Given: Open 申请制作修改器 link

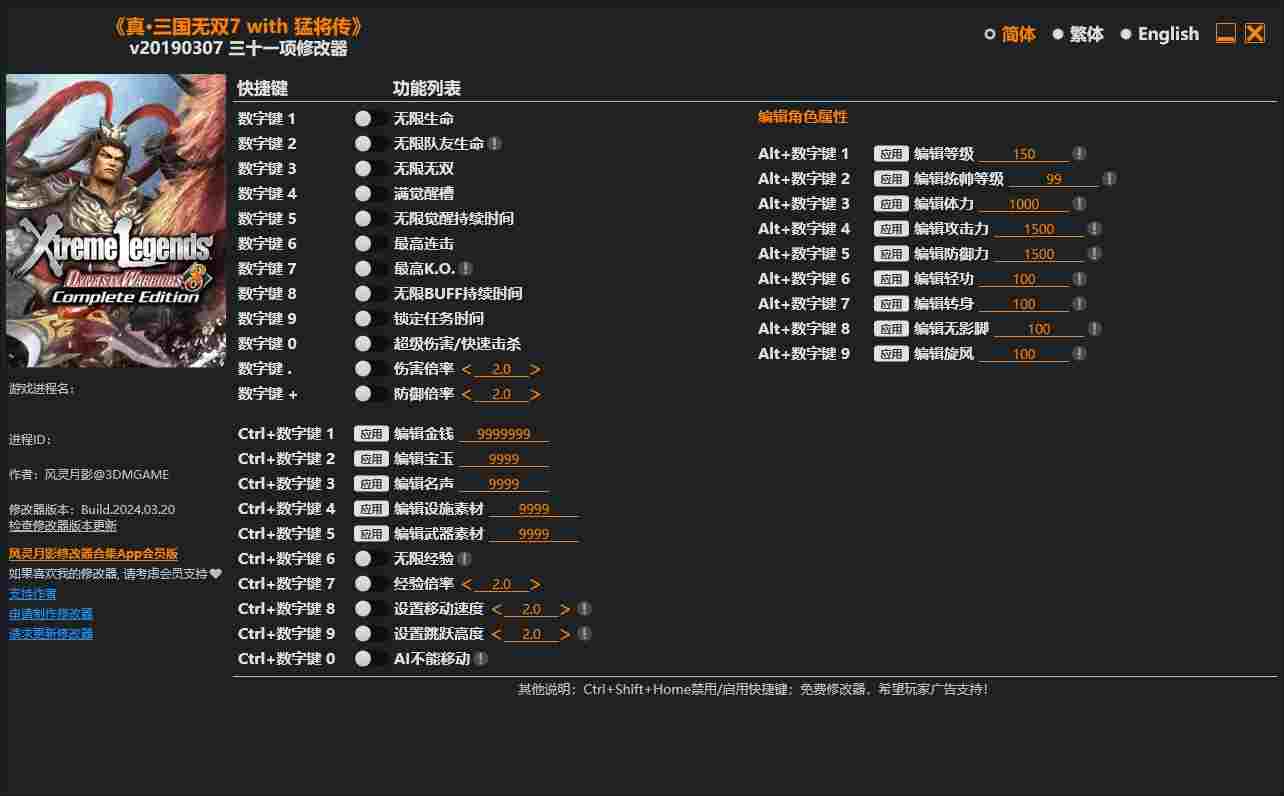Looking at the screenshot, I should [x=51, y=614].
